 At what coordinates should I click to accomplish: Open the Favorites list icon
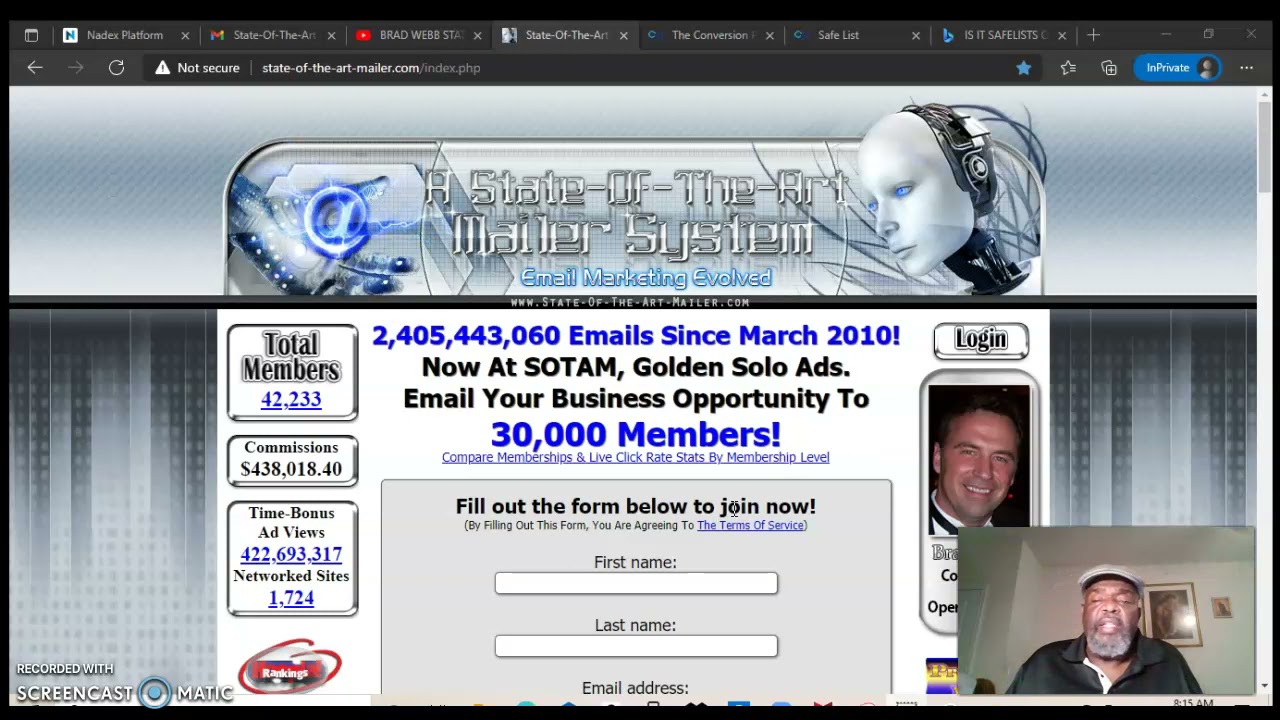1068,67
